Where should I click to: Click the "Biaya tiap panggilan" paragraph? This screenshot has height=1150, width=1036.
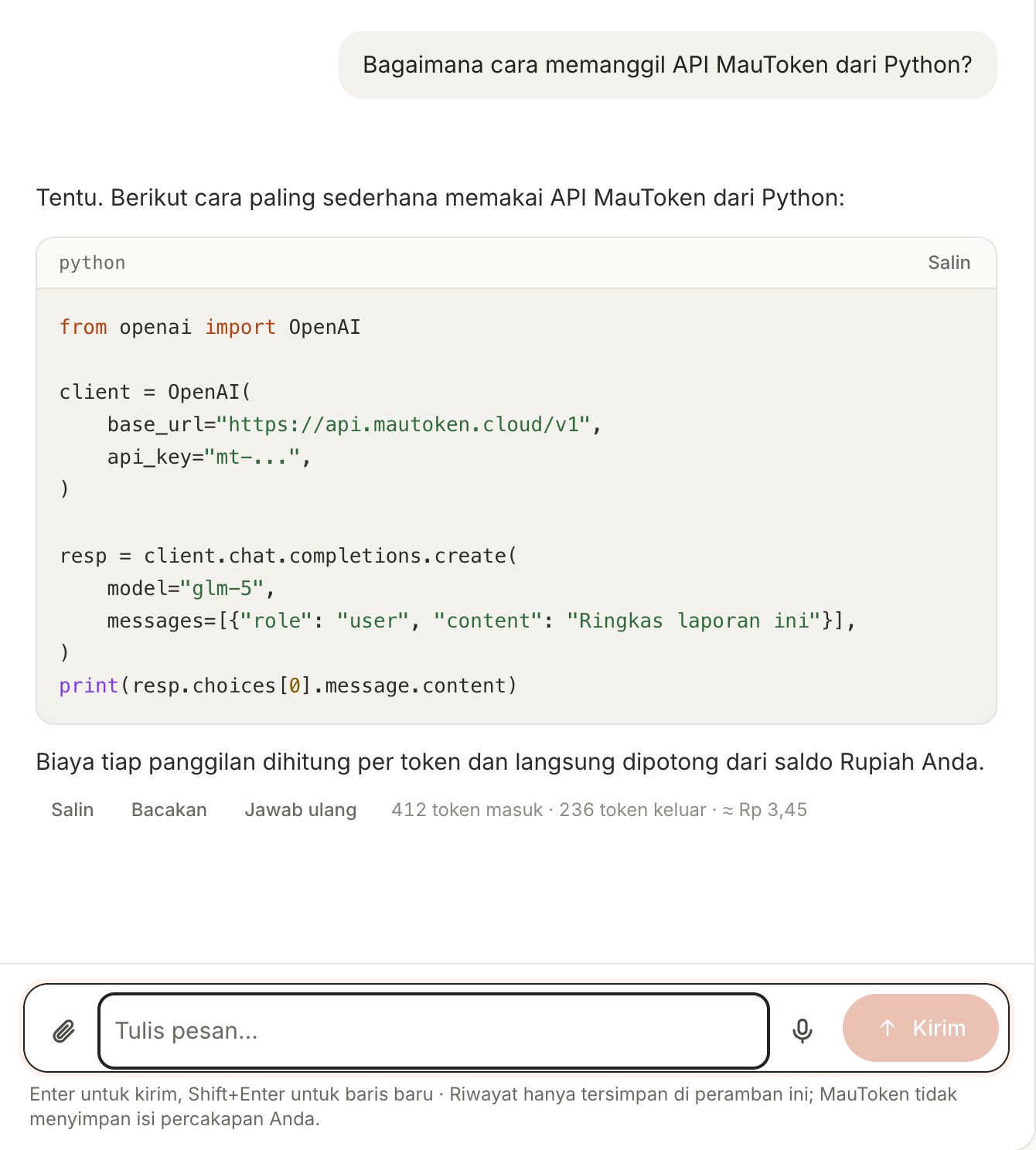pyautogui.click(x=510, y=762)
